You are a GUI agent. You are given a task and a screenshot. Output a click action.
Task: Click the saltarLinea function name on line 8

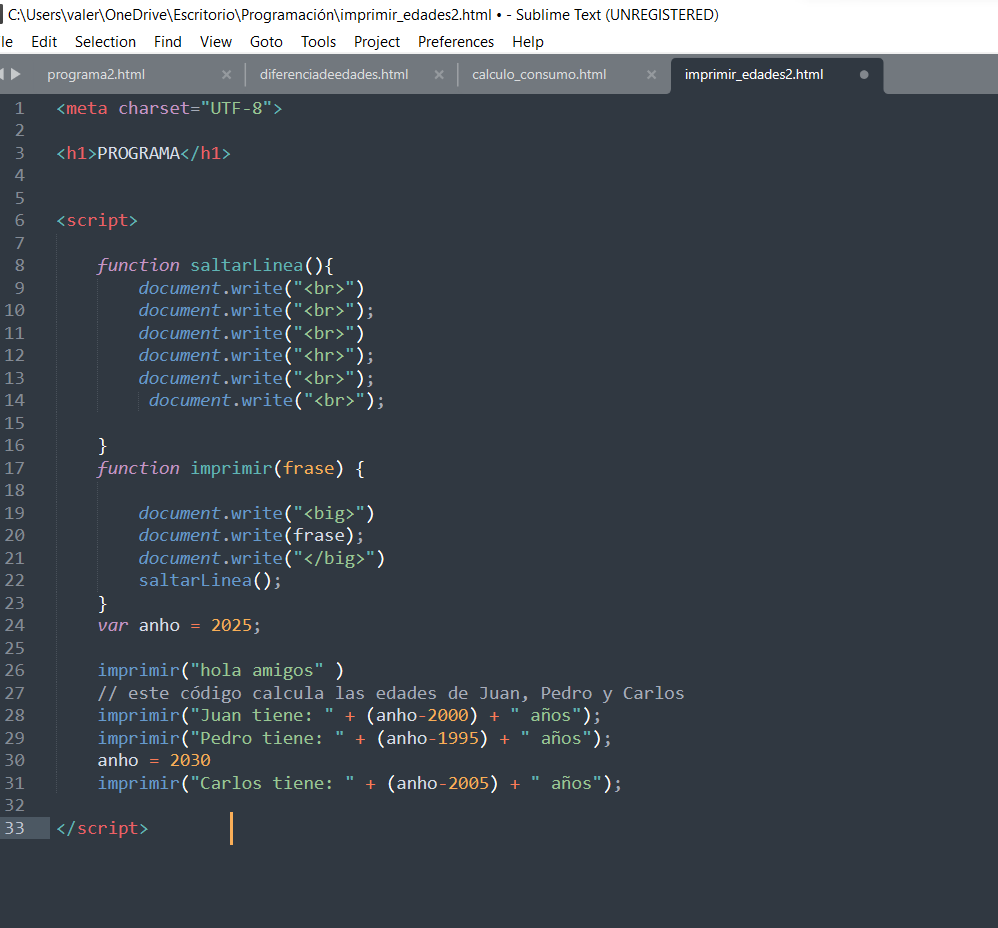pyautogui.click(x=247, y=265)
